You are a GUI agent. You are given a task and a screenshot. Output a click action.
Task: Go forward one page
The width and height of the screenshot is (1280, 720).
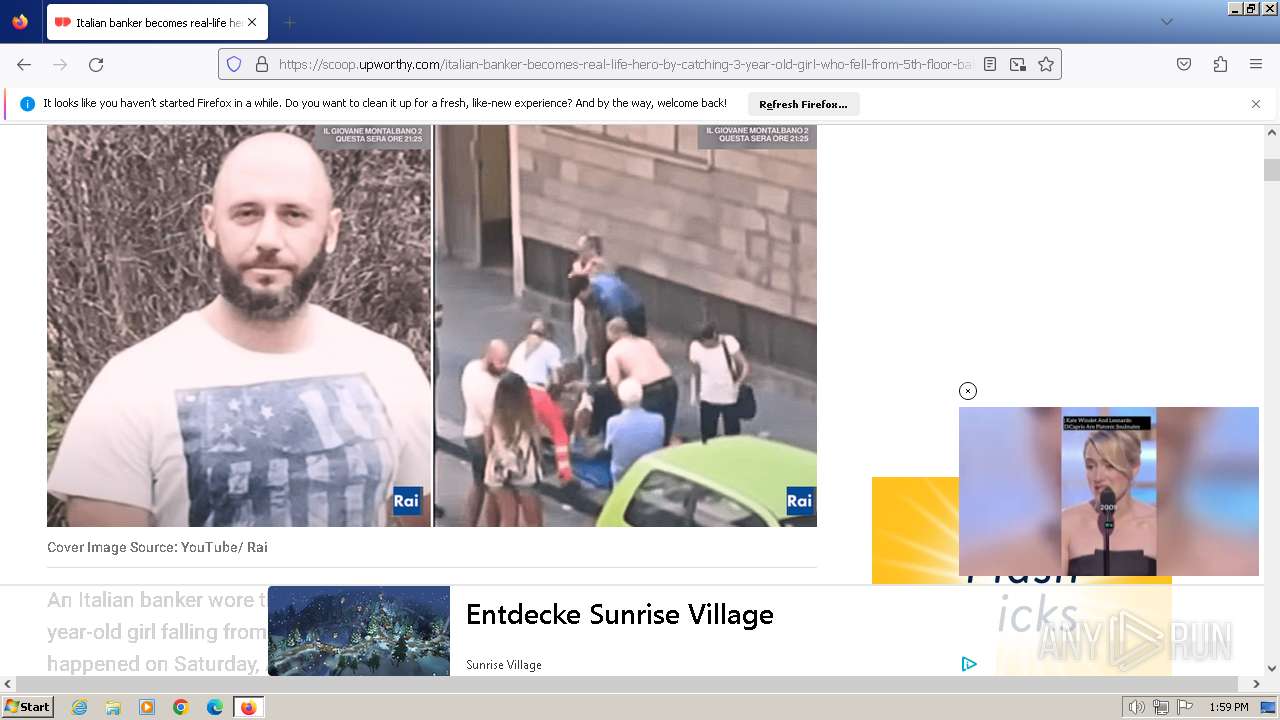click(x=60, y=64)
